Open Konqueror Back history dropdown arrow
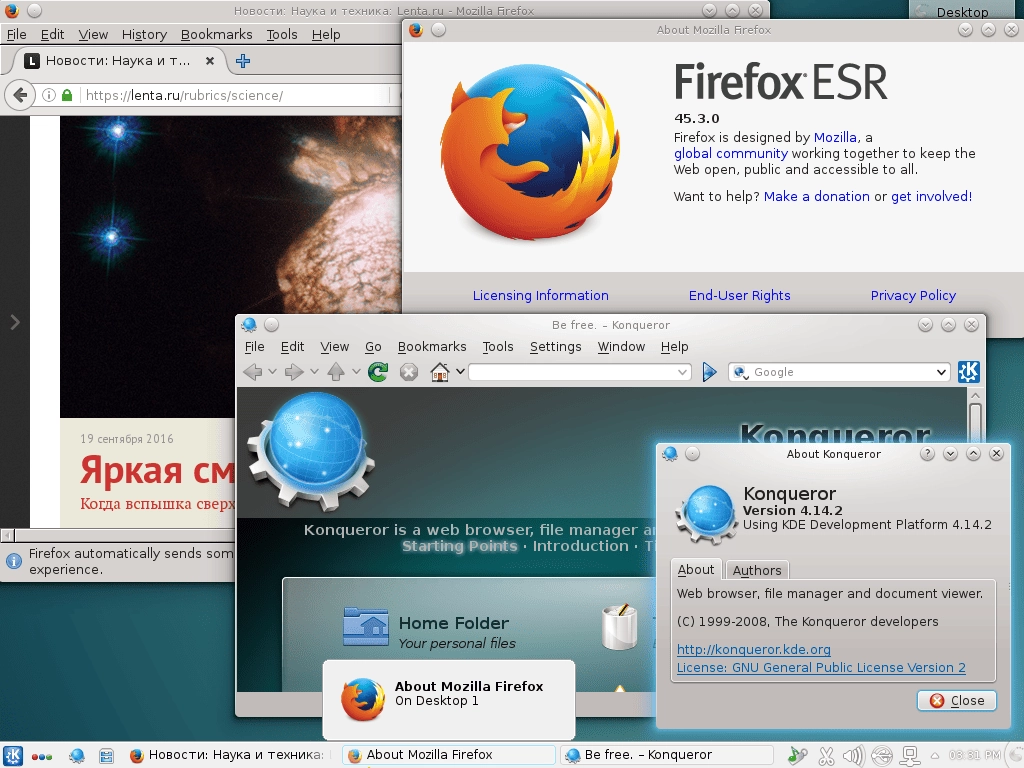This screenshot has width=1024, height=768. click(272, 372)
